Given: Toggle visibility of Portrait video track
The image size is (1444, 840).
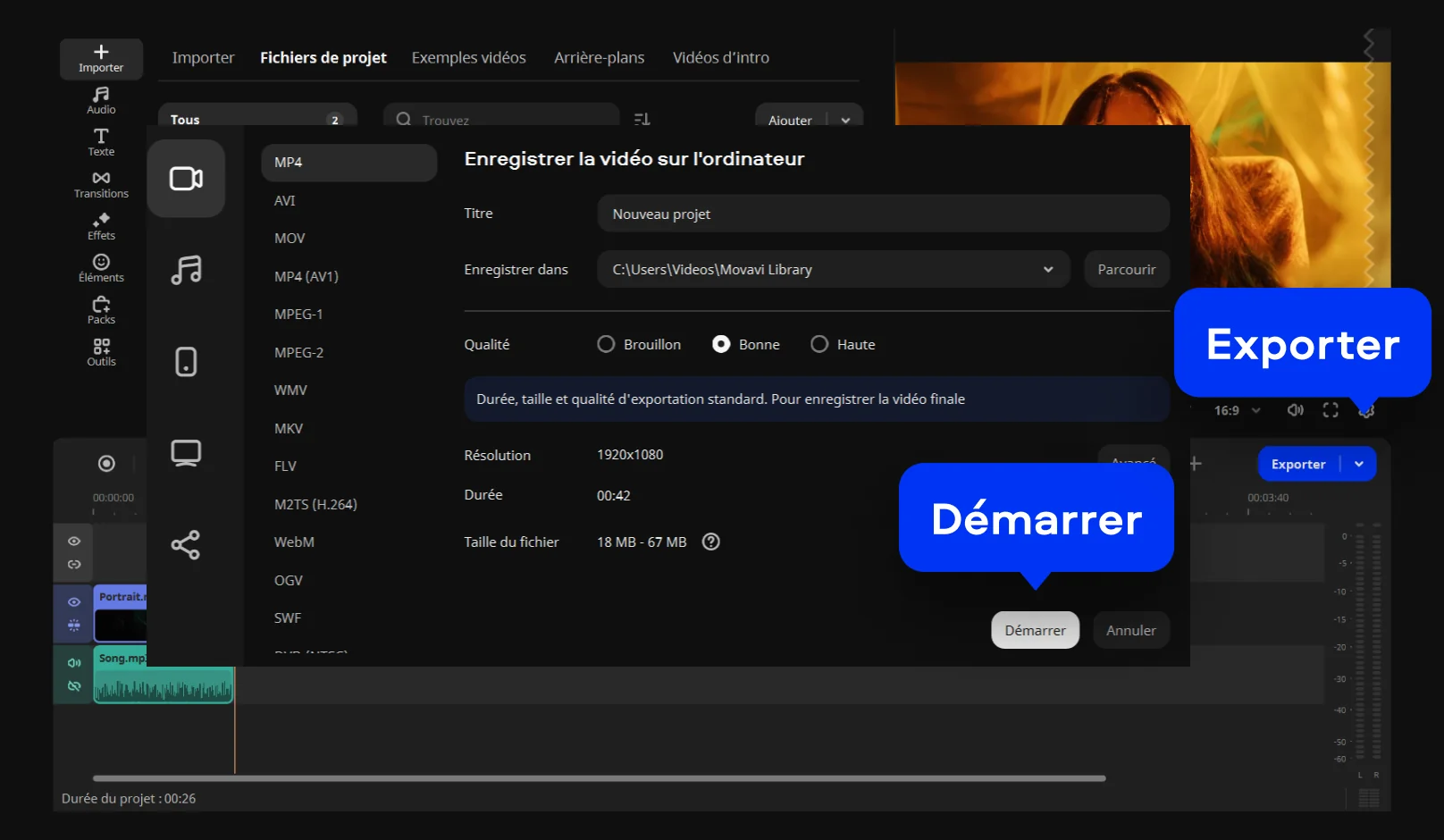Looking at the screenshot, I should (74, 602).
